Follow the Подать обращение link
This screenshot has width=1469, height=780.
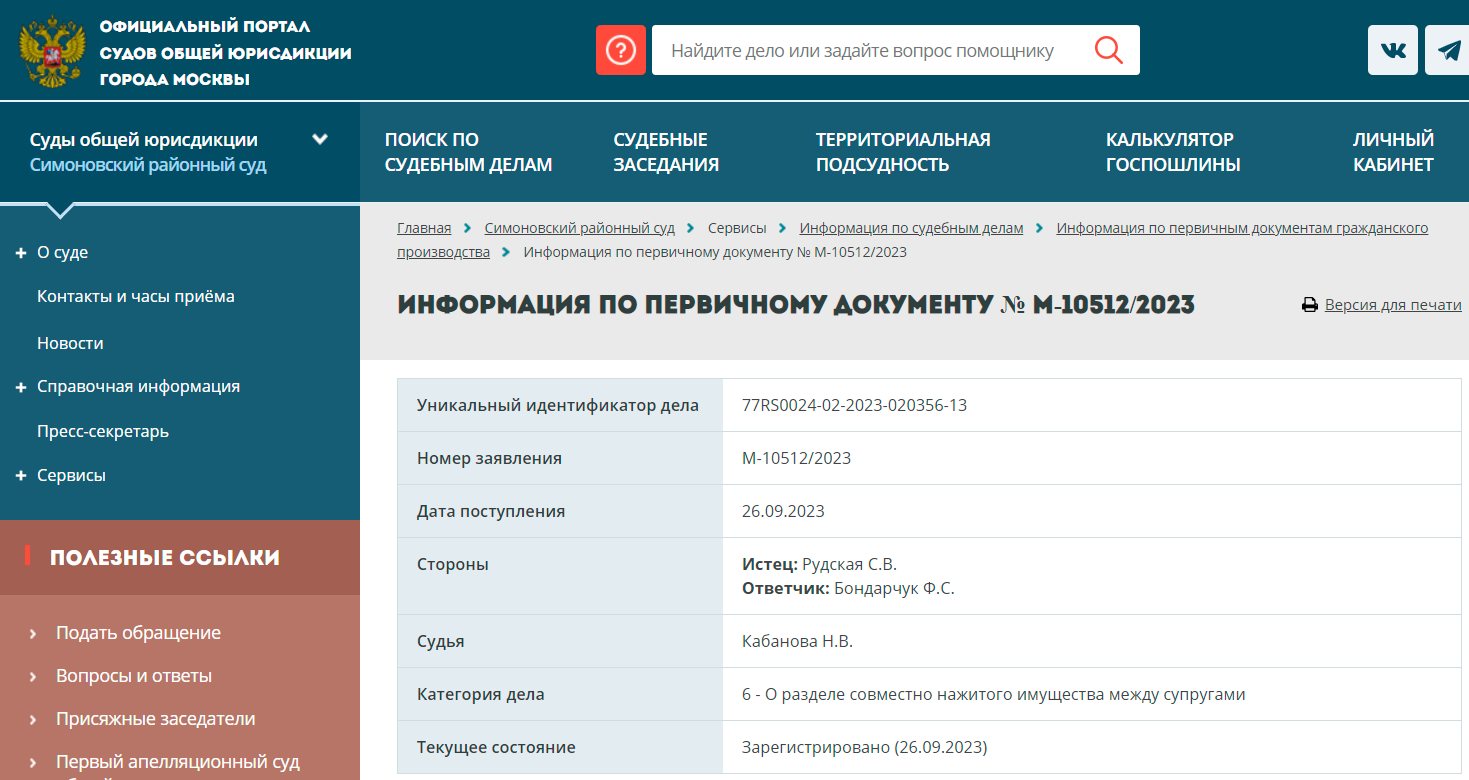click(138, 633)
